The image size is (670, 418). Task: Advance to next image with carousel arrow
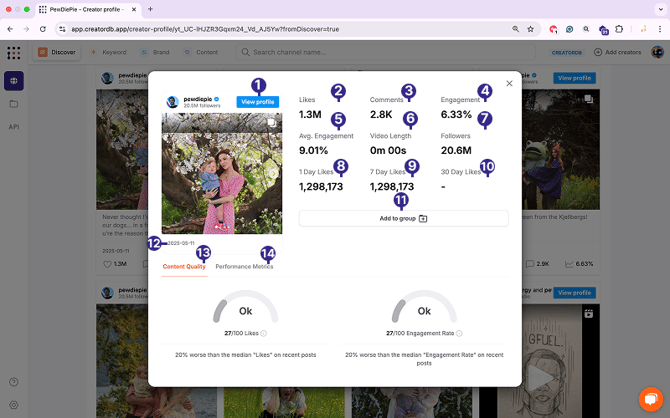273,174
